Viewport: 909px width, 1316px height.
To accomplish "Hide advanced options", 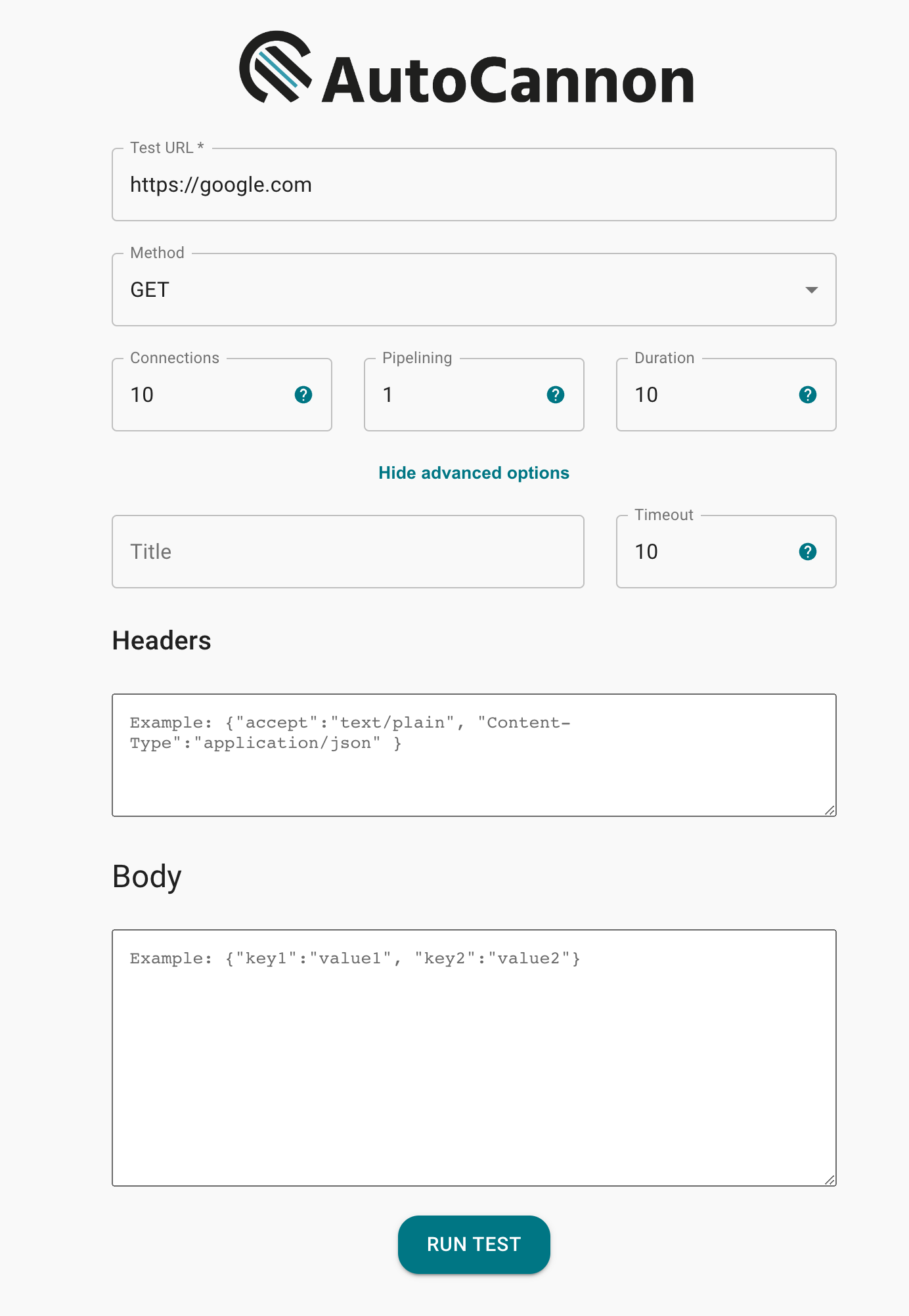I will [474, 473].
